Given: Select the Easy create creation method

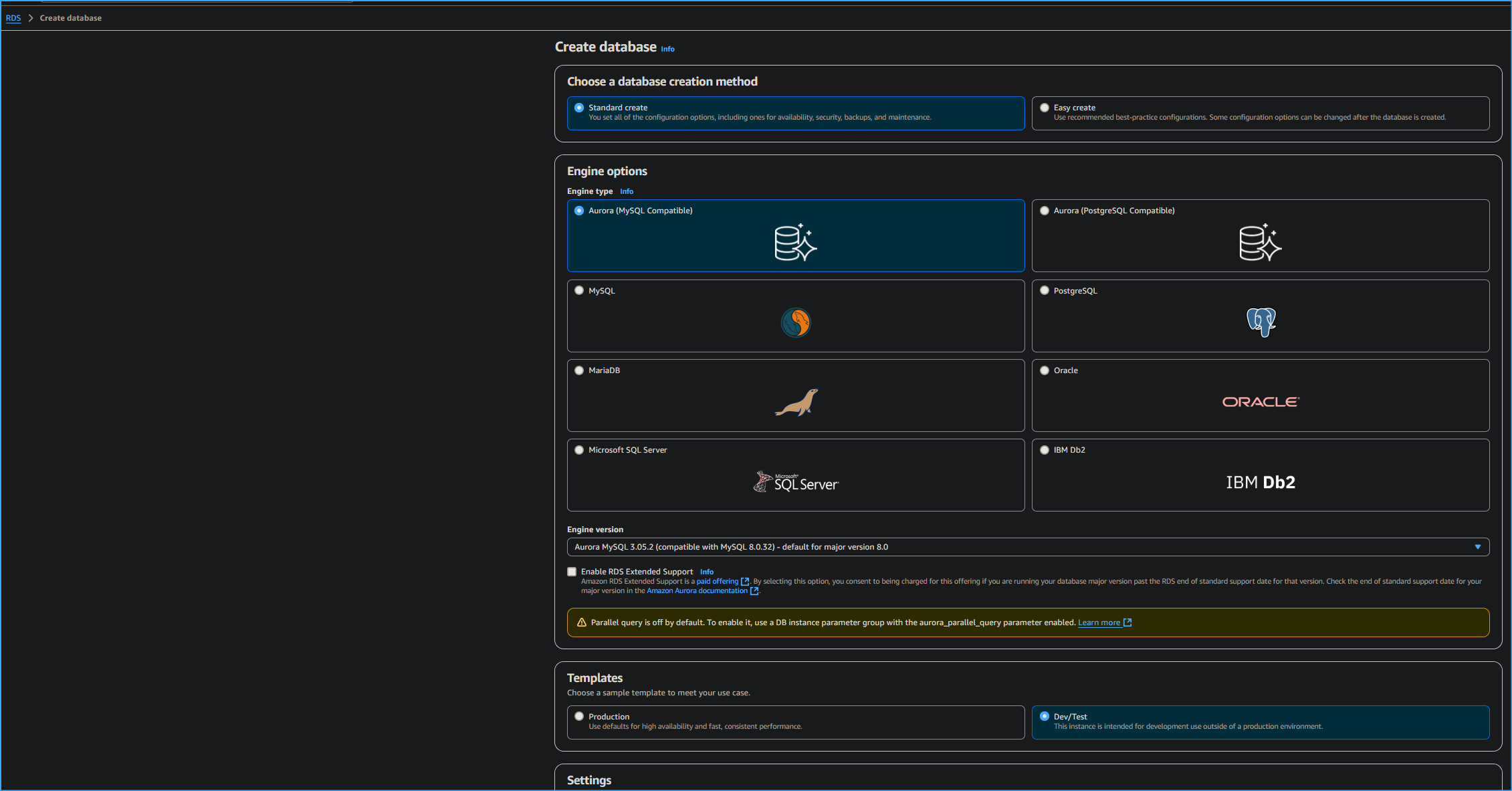Looking at the screenshot, I should [1044, 107].
